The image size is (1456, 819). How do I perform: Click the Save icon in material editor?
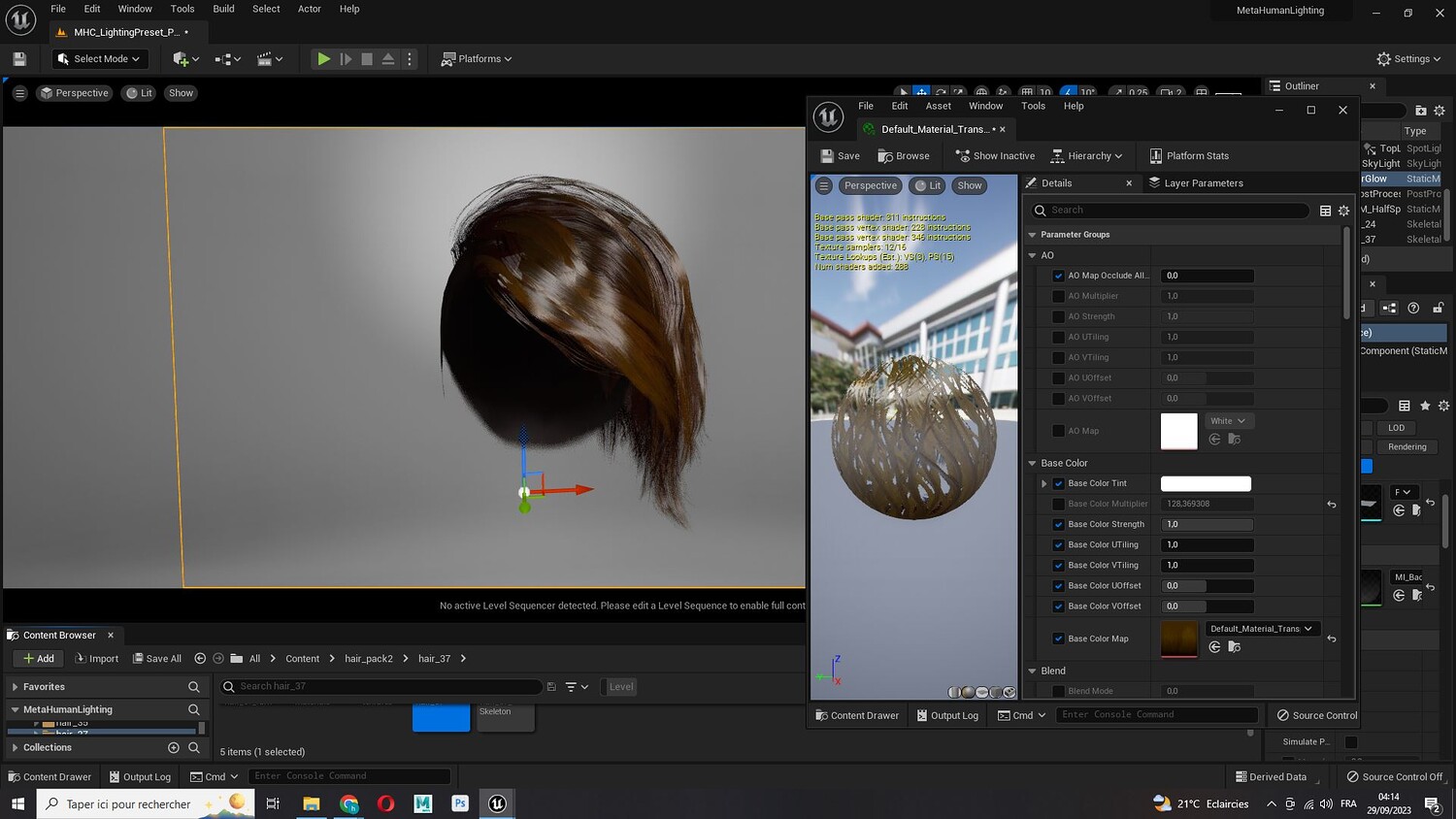click(x=827, y=156)
